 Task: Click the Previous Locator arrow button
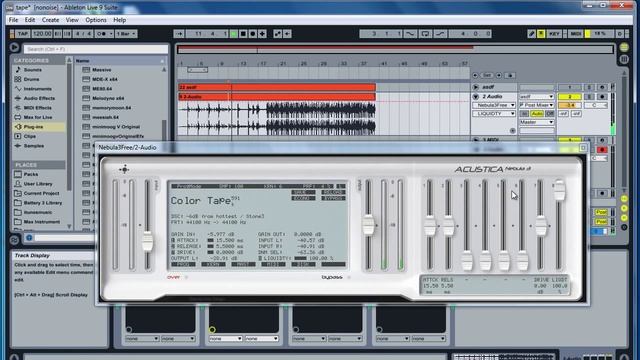(x=475, y=76)
